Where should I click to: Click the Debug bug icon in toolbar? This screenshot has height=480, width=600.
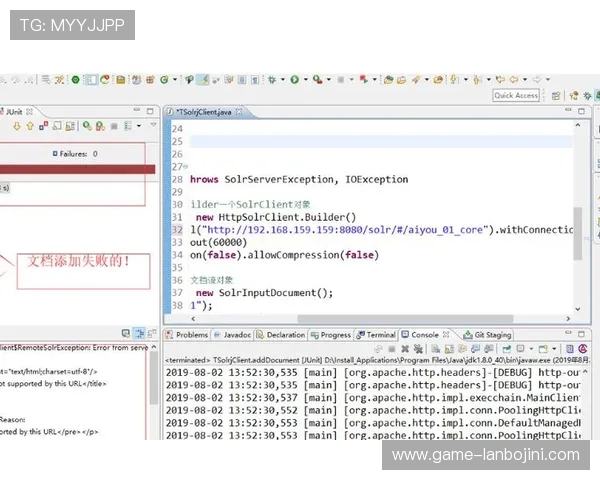tap(271, 79)
